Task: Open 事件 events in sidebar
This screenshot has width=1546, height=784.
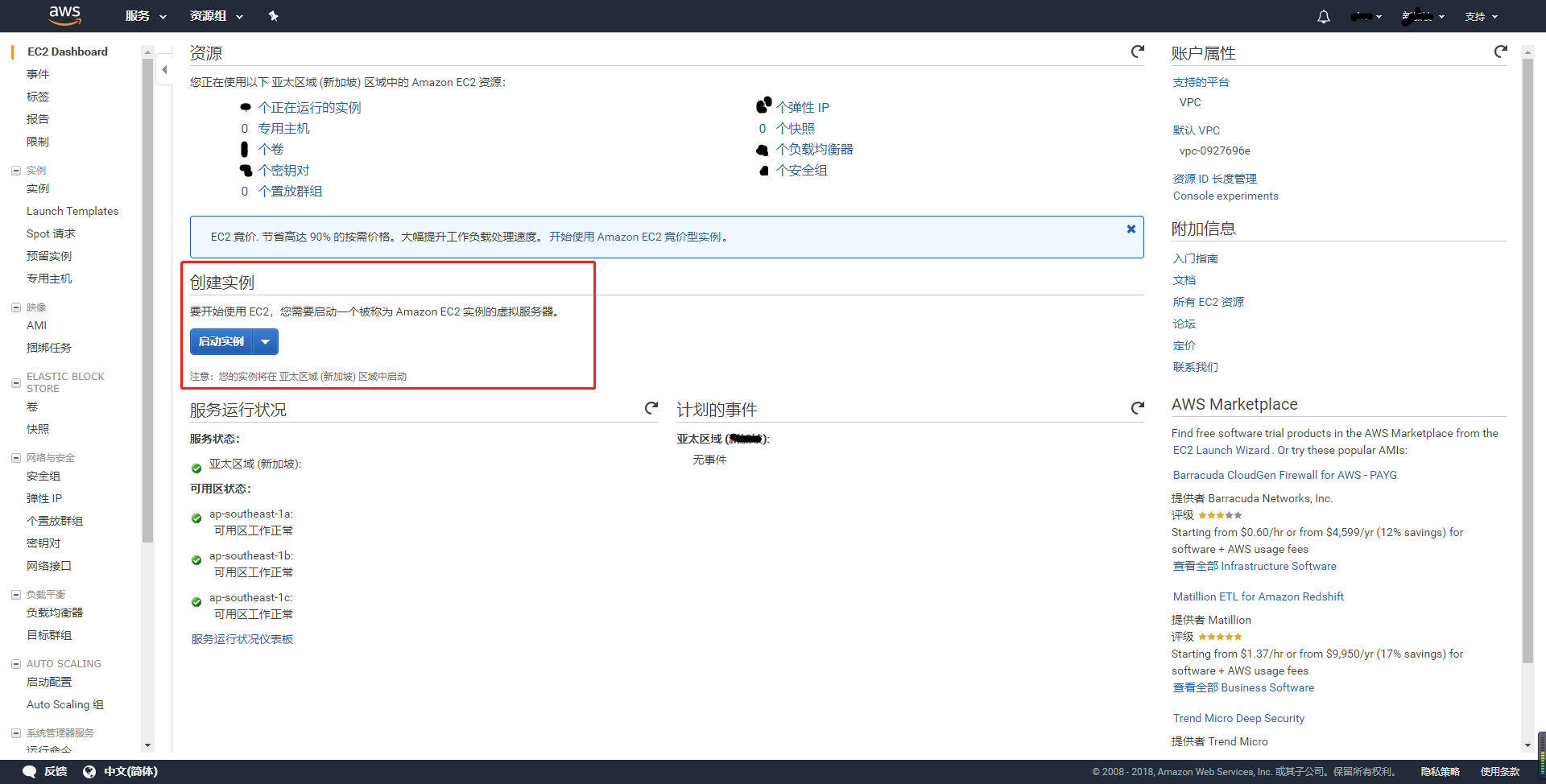Action: tap(38, 74)
